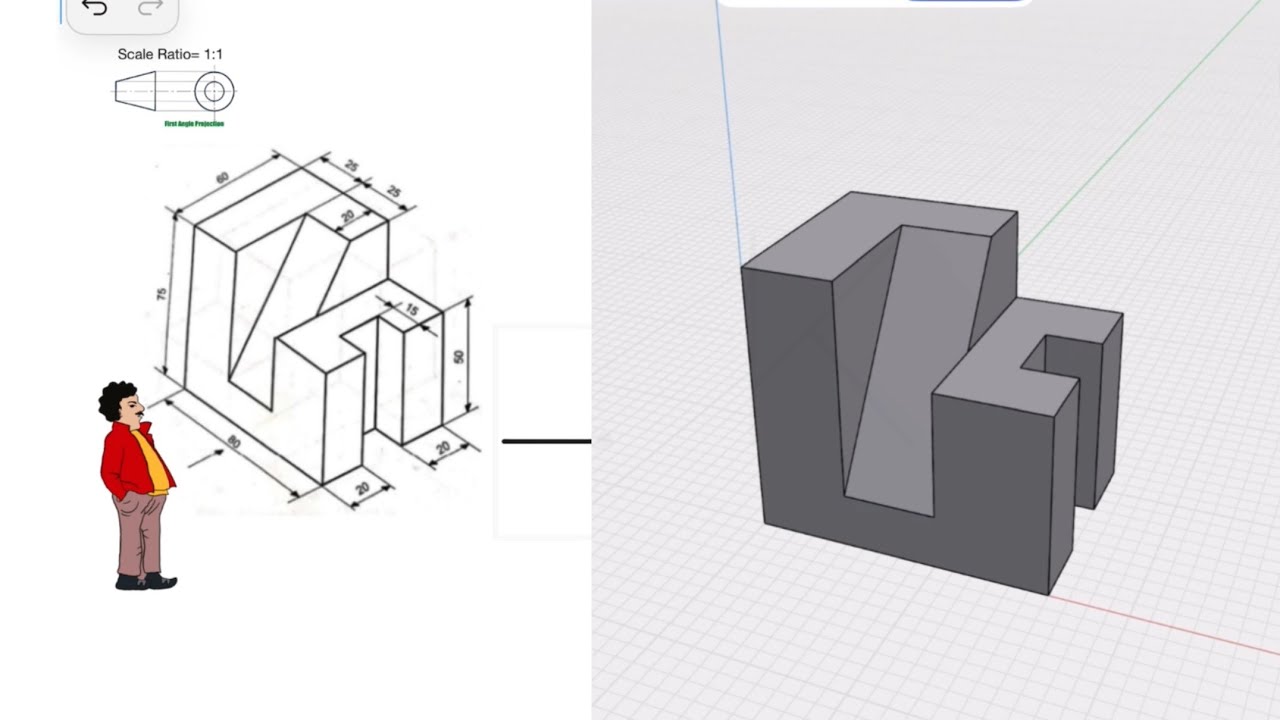Viewport: 1280px width, 720px height.
Task: Click the "60" dimension label
Action: [221, 178]
